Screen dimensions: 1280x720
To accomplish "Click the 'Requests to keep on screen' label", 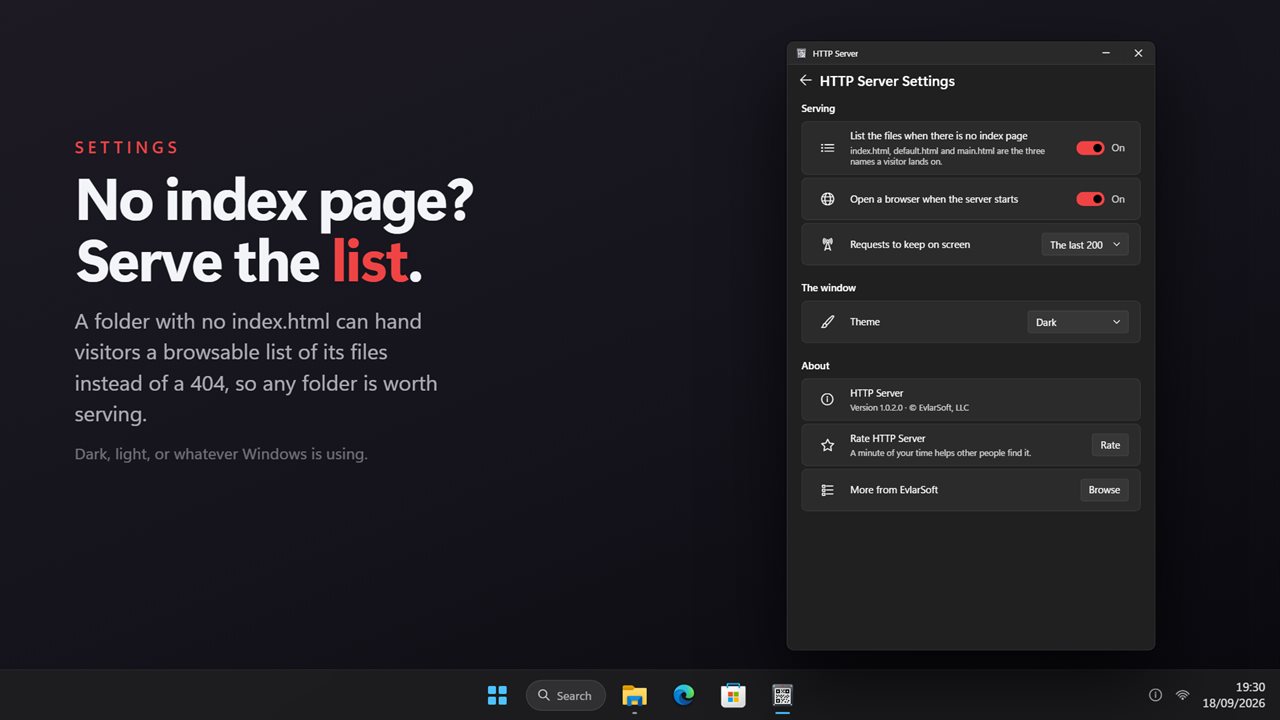I will point(910,244).
